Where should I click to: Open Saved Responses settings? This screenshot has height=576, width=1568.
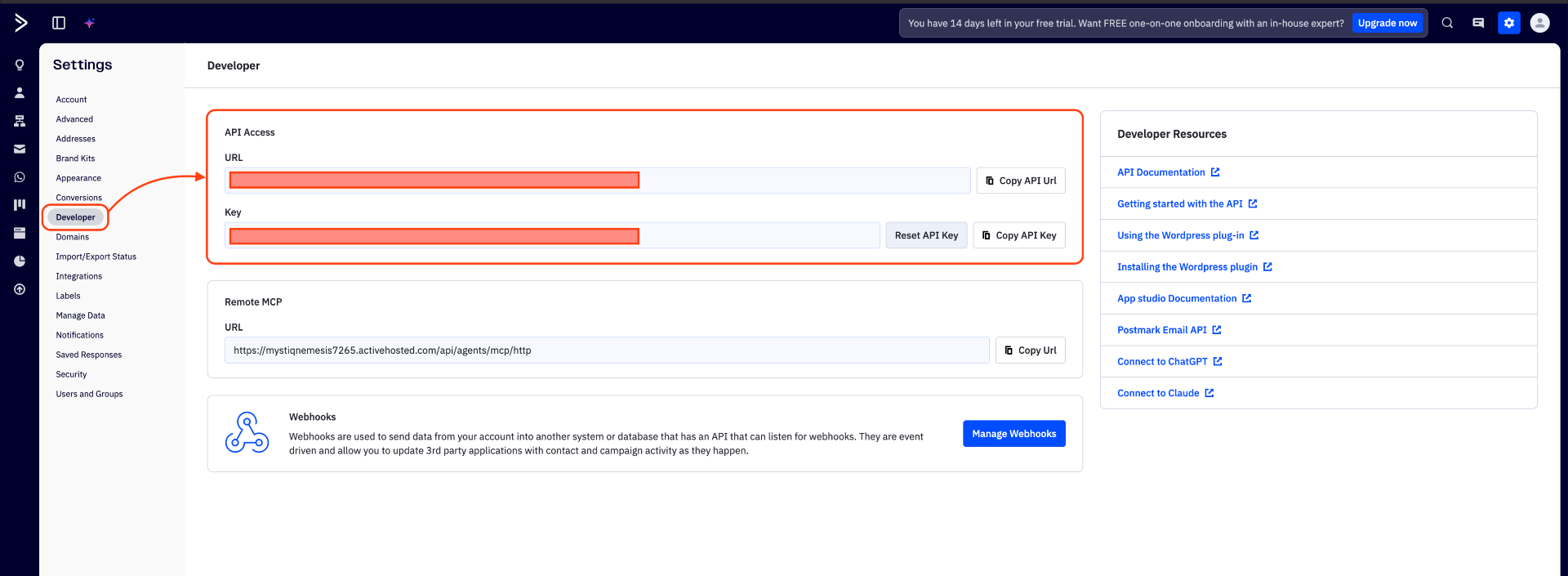(89, 355)
